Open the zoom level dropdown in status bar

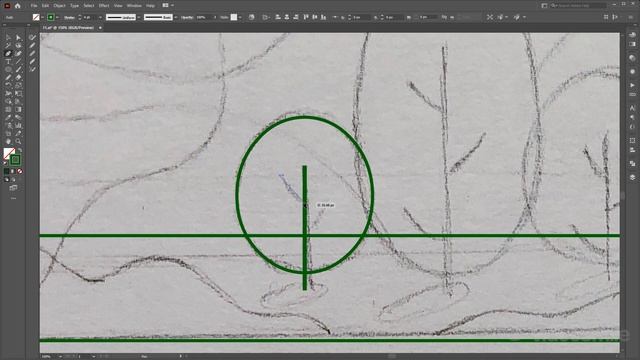click(60, 356)
